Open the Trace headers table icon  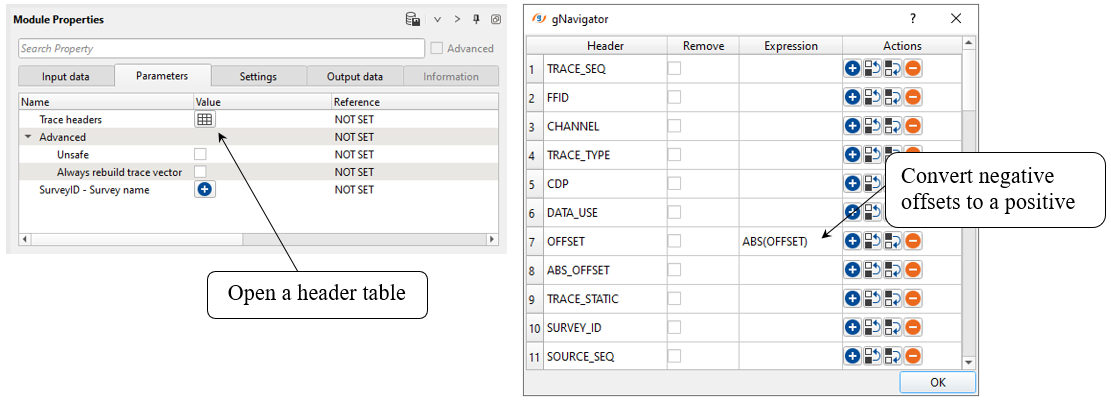[204, 119]
